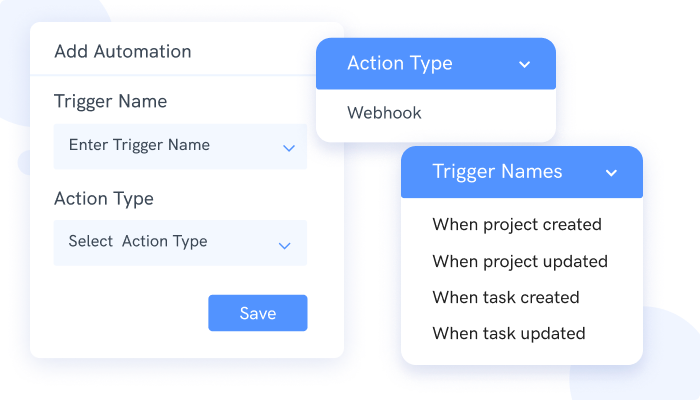Image resolution: width=700 pixels, height=400 pixels.
Task: Click the blue 'Action Type' header title
Action: (399, 64)
